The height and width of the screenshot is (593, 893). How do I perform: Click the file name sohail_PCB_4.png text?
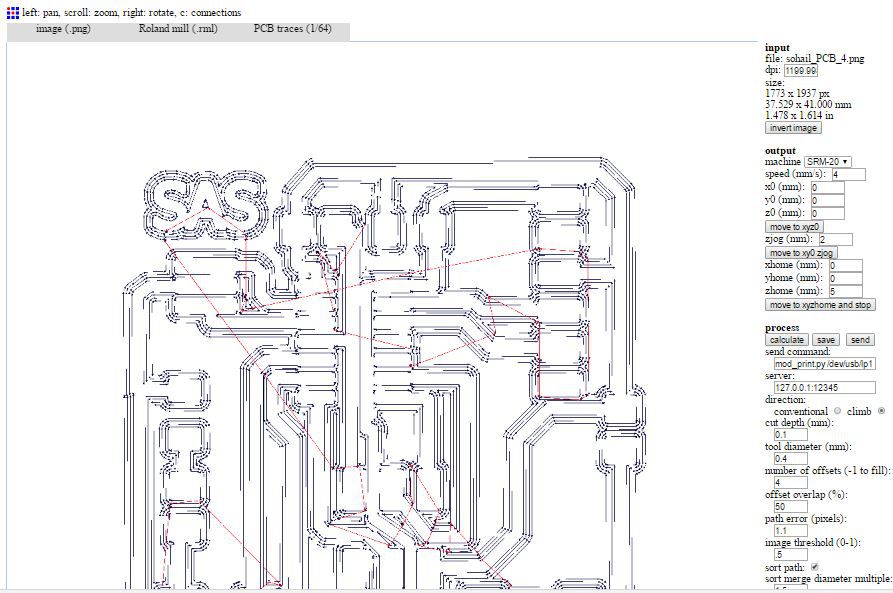tap(825, 59)
